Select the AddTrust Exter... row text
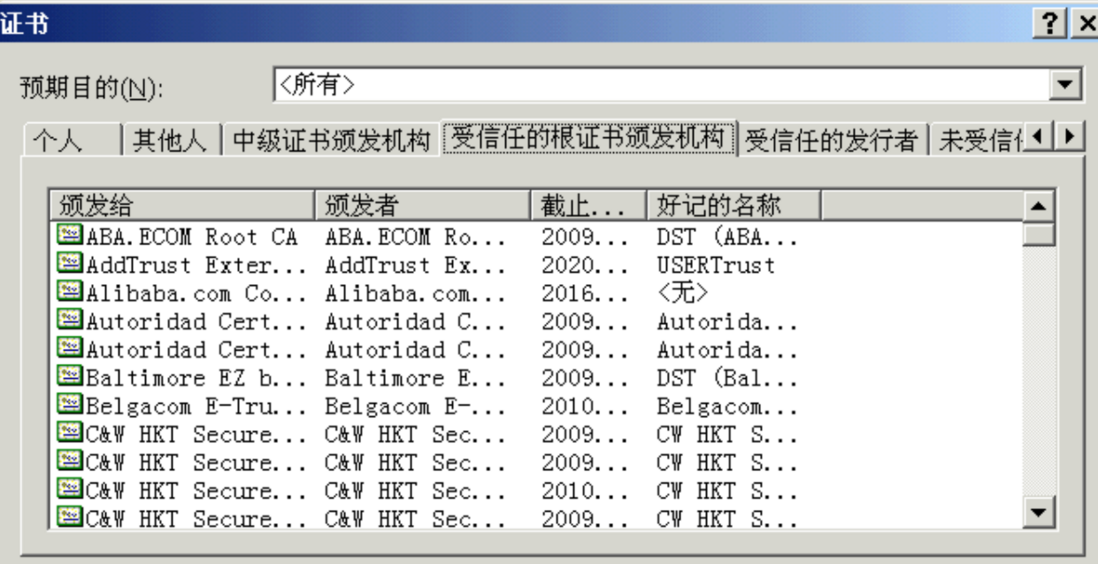 [x=196, y=265]
